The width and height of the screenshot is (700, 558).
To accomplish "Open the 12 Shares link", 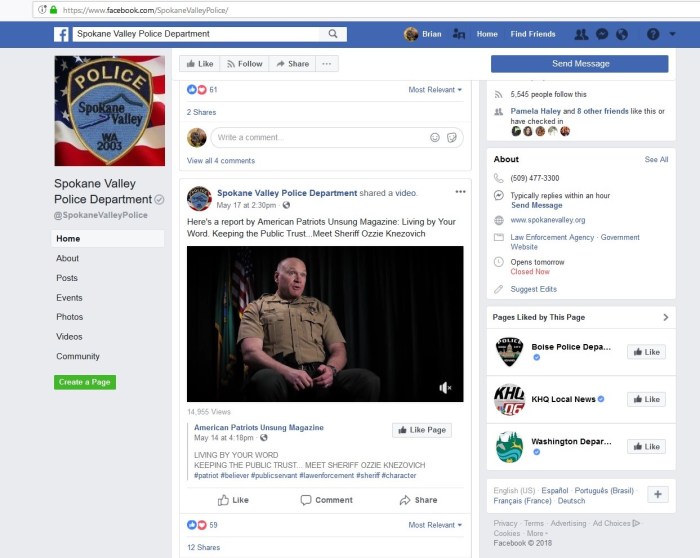I will pyautogui.click(x=204, y=547).
